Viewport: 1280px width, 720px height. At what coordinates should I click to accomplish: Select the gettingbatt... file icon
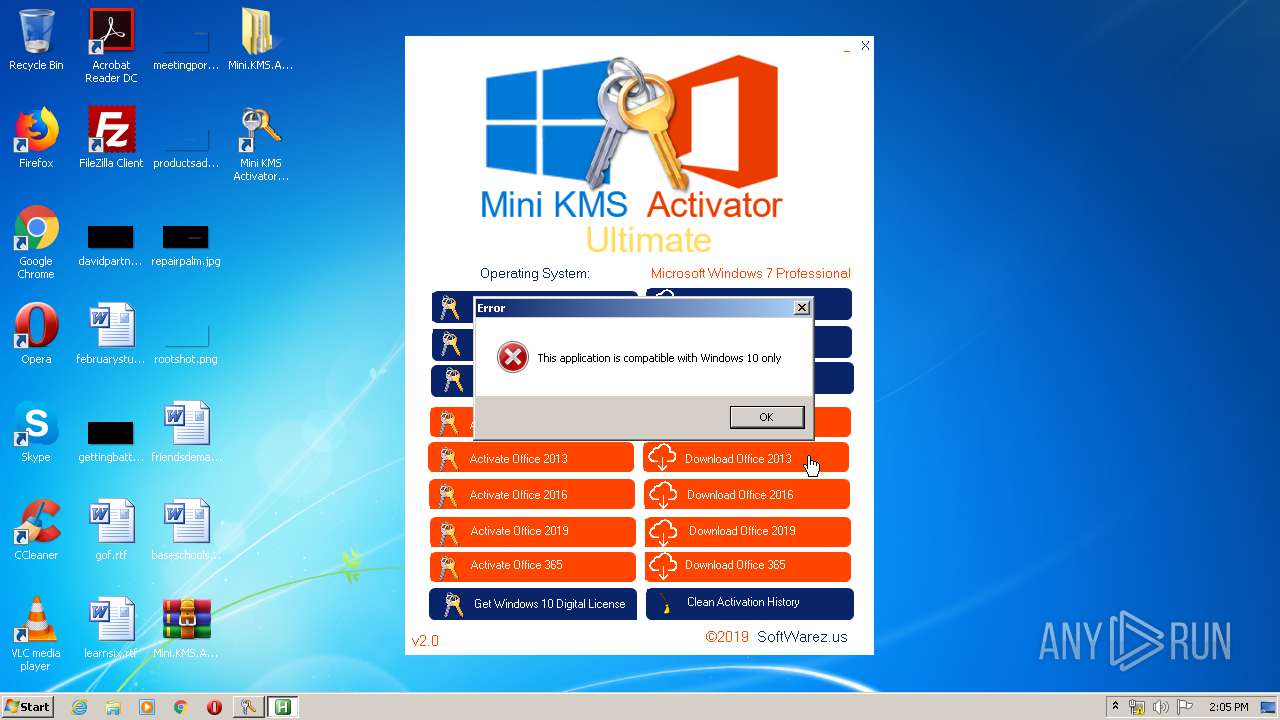tap(111, 441)
